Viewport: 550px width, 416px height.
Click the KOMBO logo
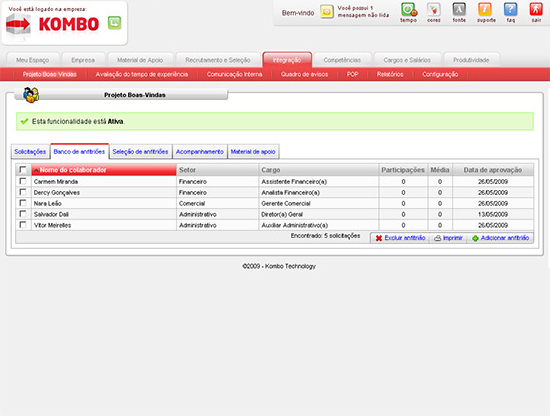click(x=69, y=25)
